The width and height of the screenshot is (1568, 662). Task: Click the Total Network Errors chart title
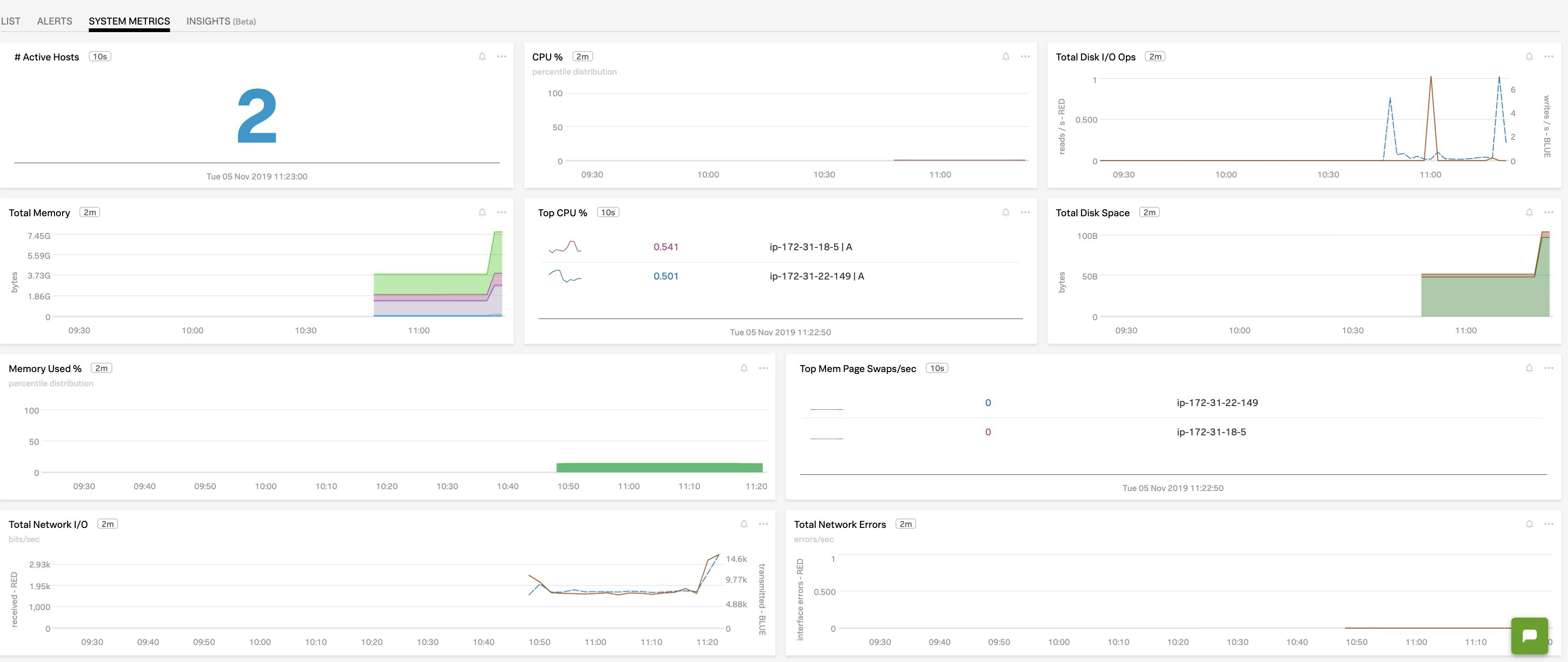click(x=840, y=525)
